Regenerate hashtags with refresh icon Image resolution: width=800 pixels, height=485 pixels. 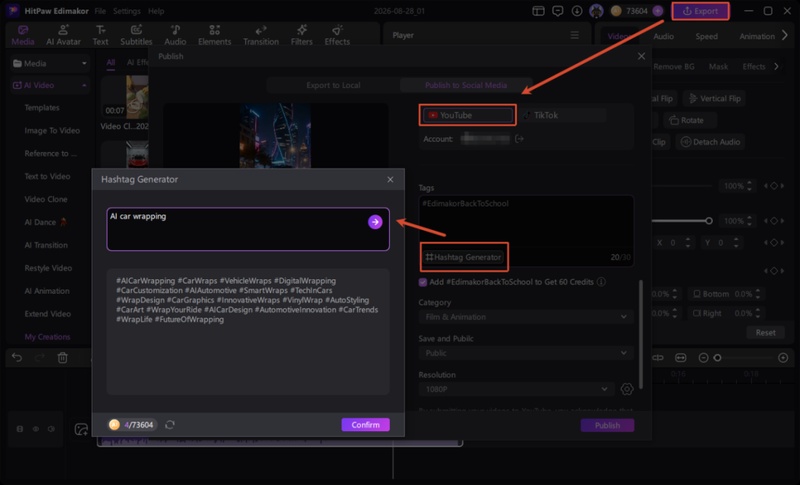[170, 425]
